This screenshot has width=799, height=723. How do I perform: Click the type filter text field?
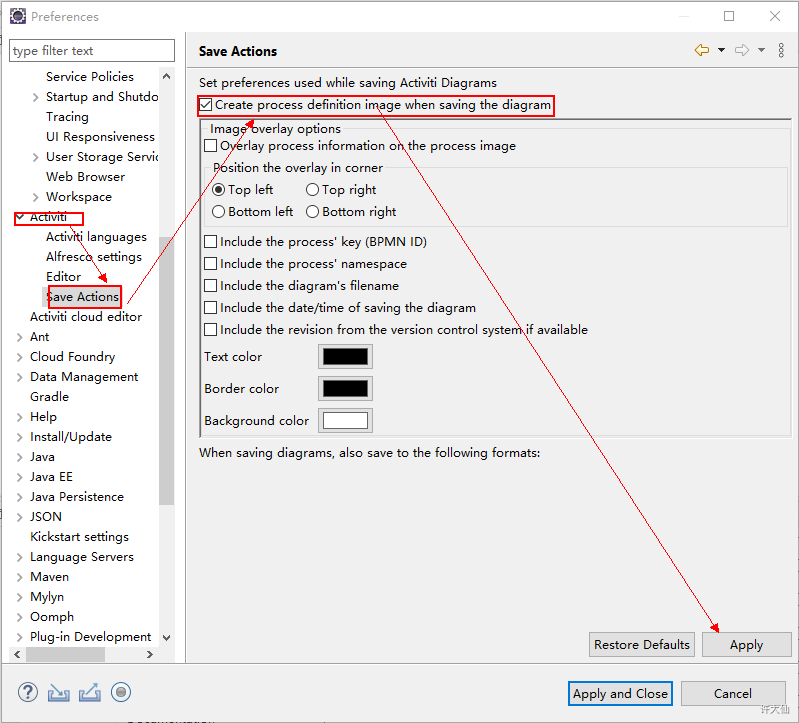[x=92, y=50]
